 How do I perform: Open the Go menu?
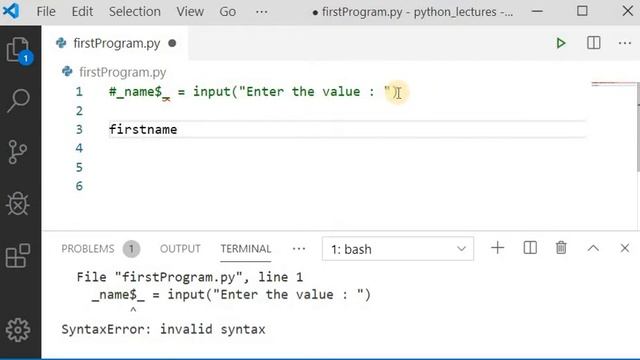(227, 11)
